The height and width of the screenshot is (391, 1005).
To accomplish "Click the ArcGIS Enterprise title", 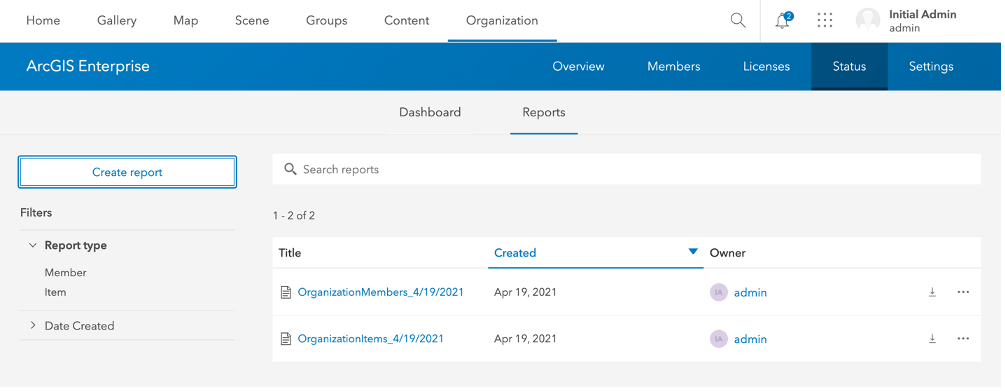I will 88,66.
